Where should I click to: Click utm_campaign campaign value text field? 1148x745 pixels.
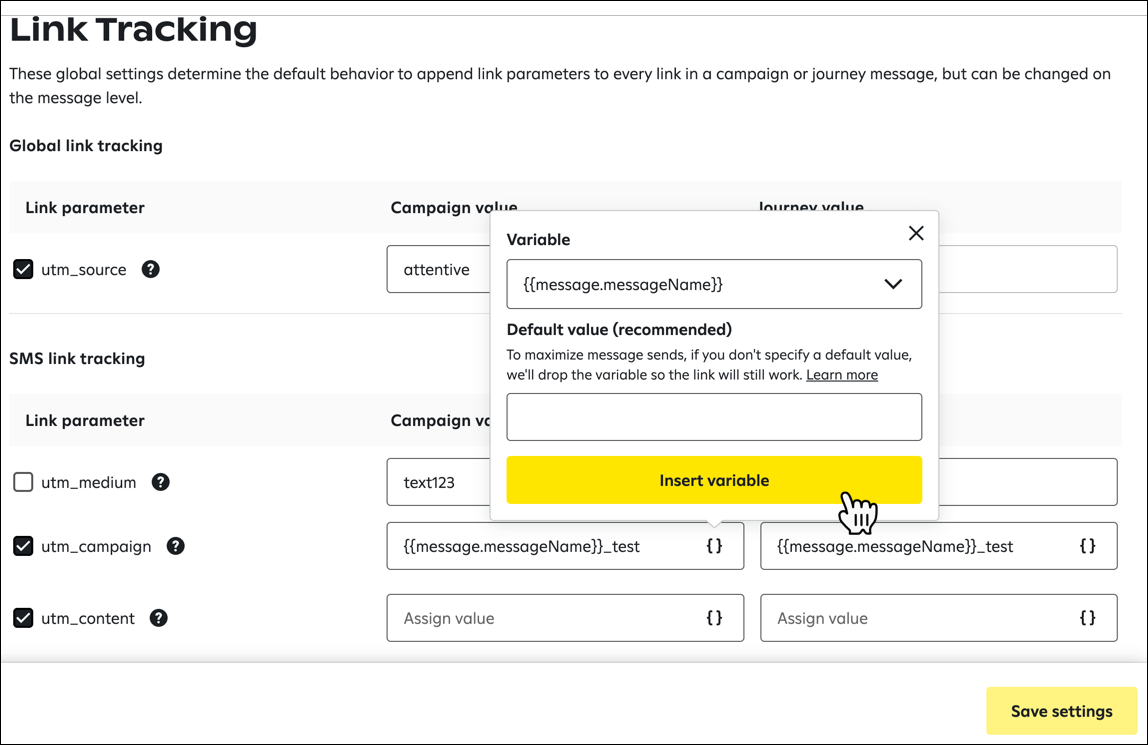point(565,546)
